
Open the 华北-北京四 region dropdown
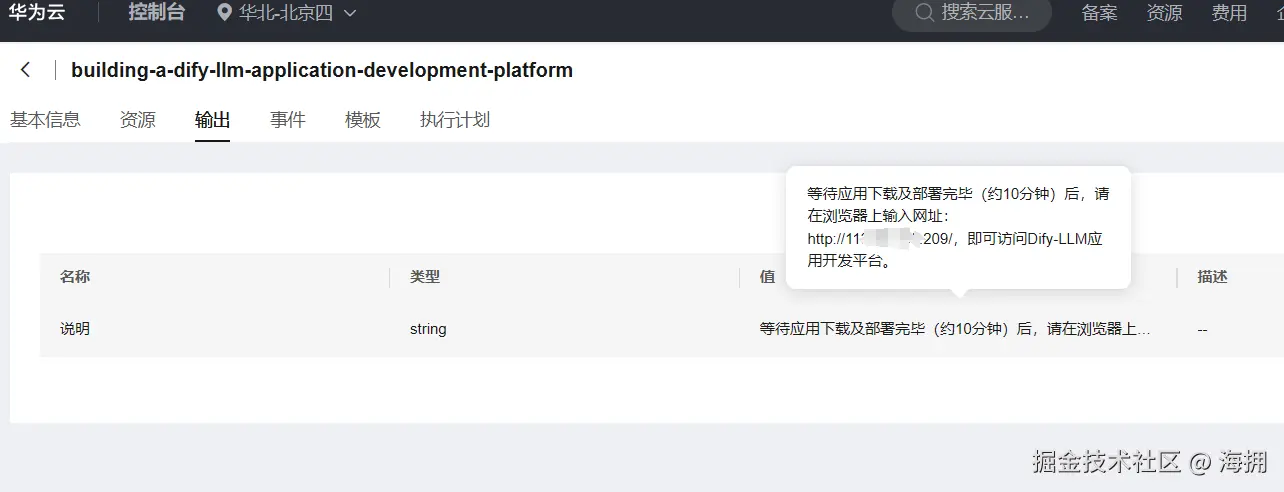pos(287,13)
